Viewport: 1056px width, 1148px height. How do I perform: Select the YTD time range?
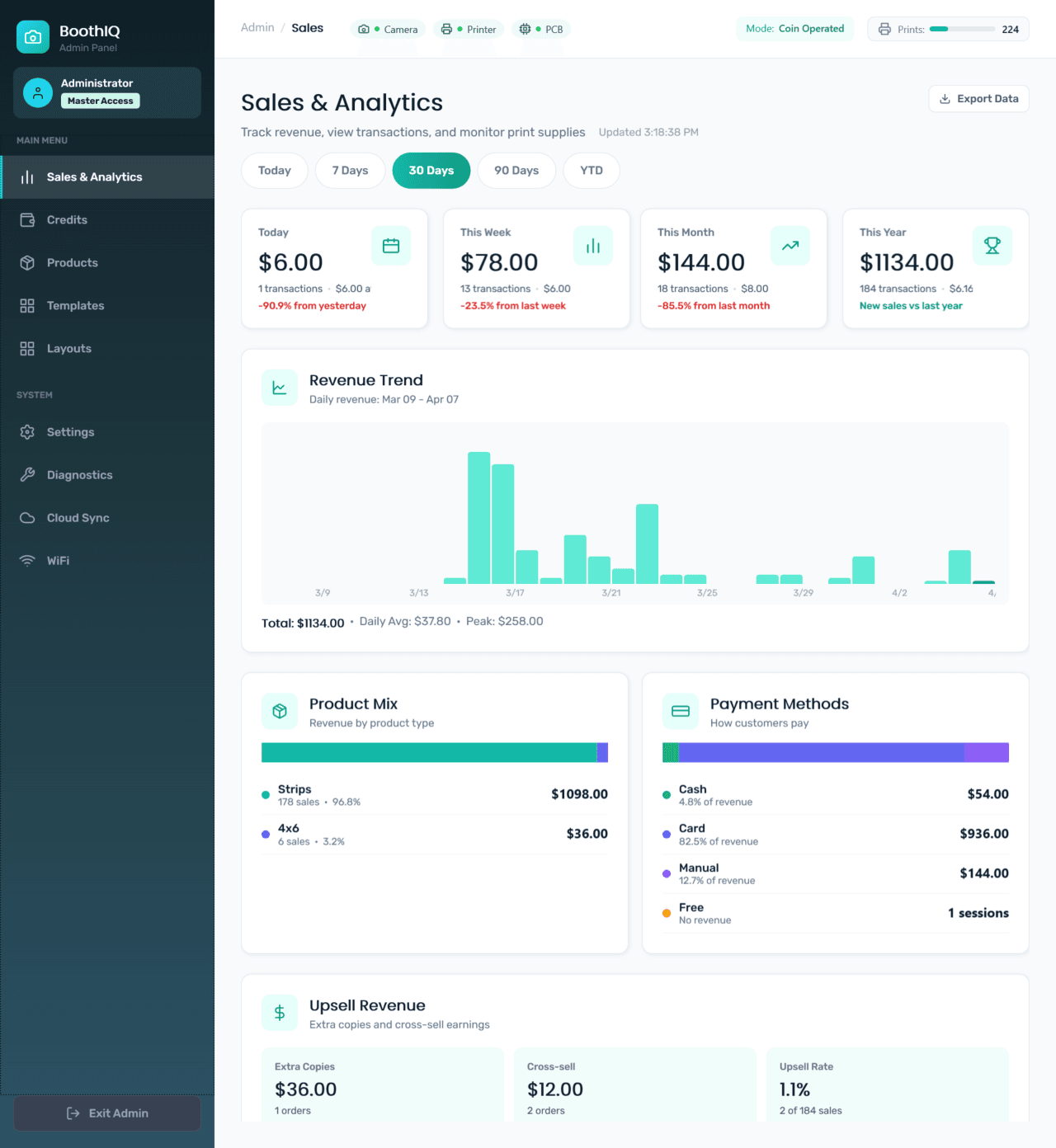591,171
